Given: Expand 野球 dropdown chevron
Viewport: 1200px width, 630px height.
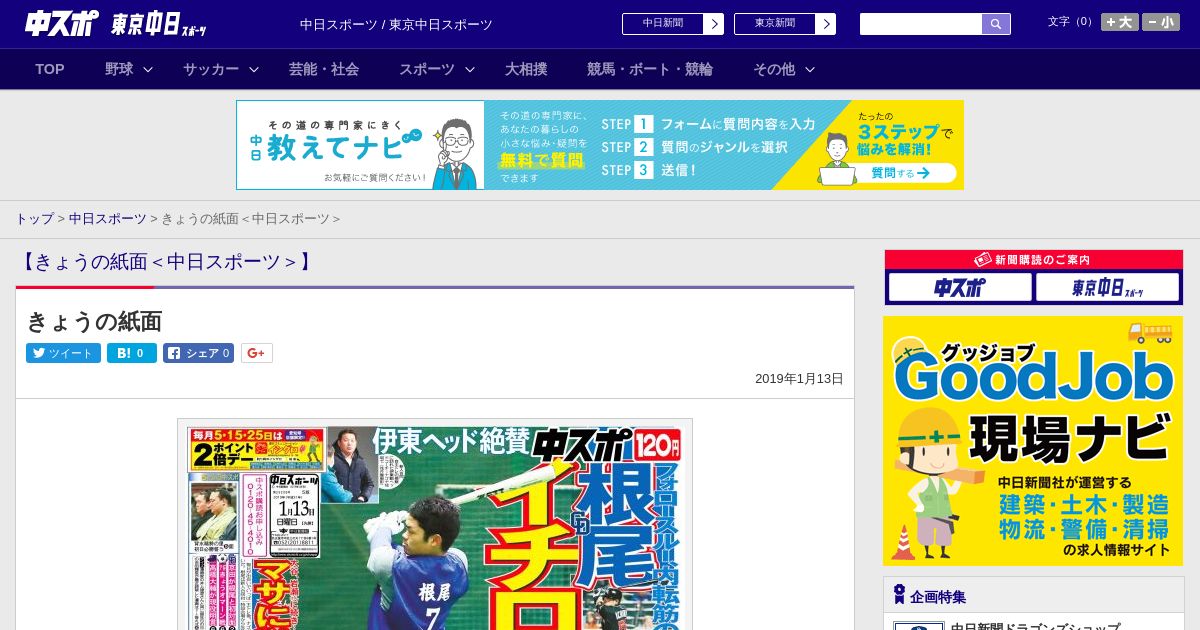Looking at the screenshot, I should click(148, 70).
